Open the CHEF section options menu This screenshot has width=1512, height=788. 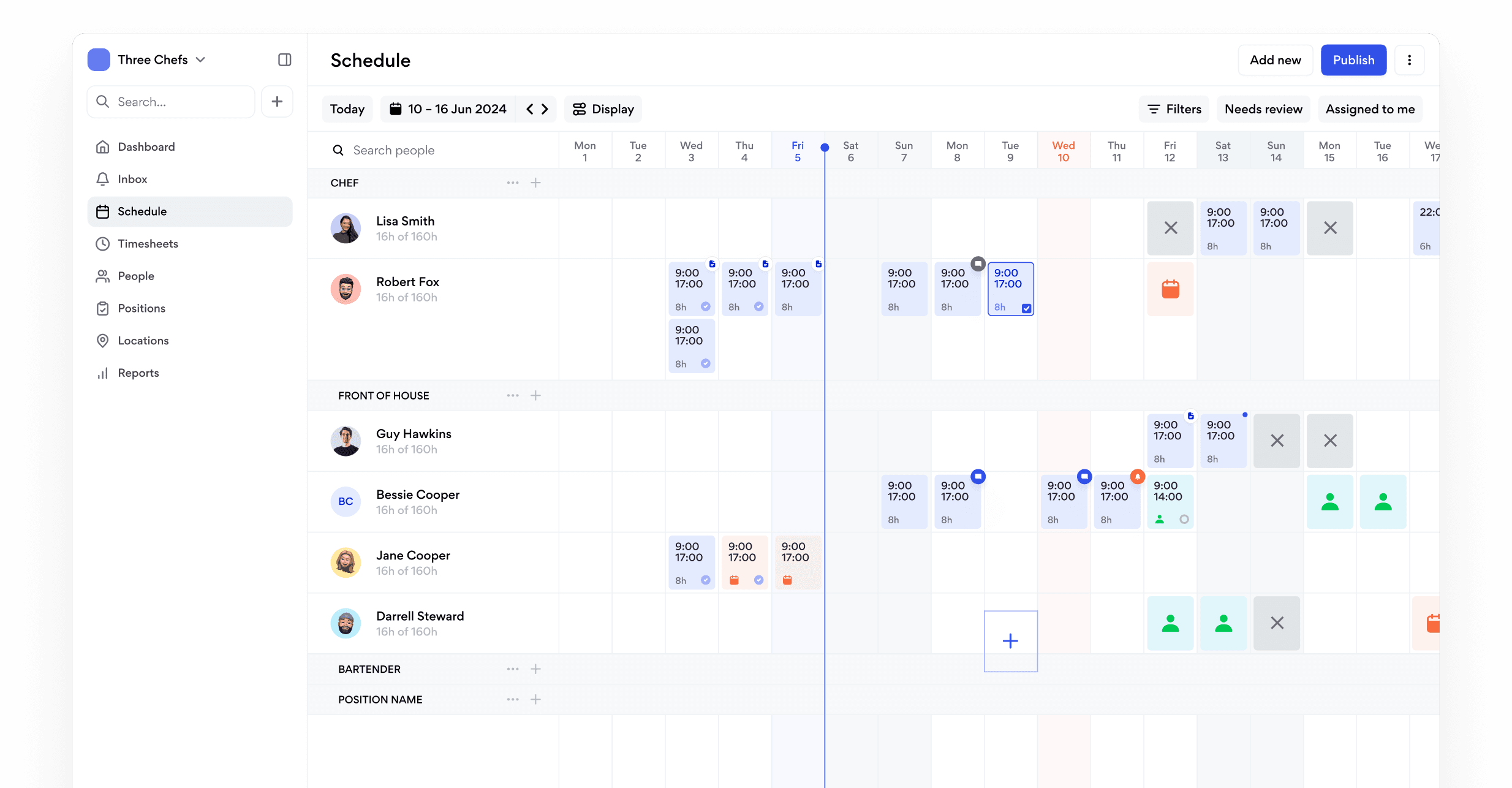coord(512,183)
